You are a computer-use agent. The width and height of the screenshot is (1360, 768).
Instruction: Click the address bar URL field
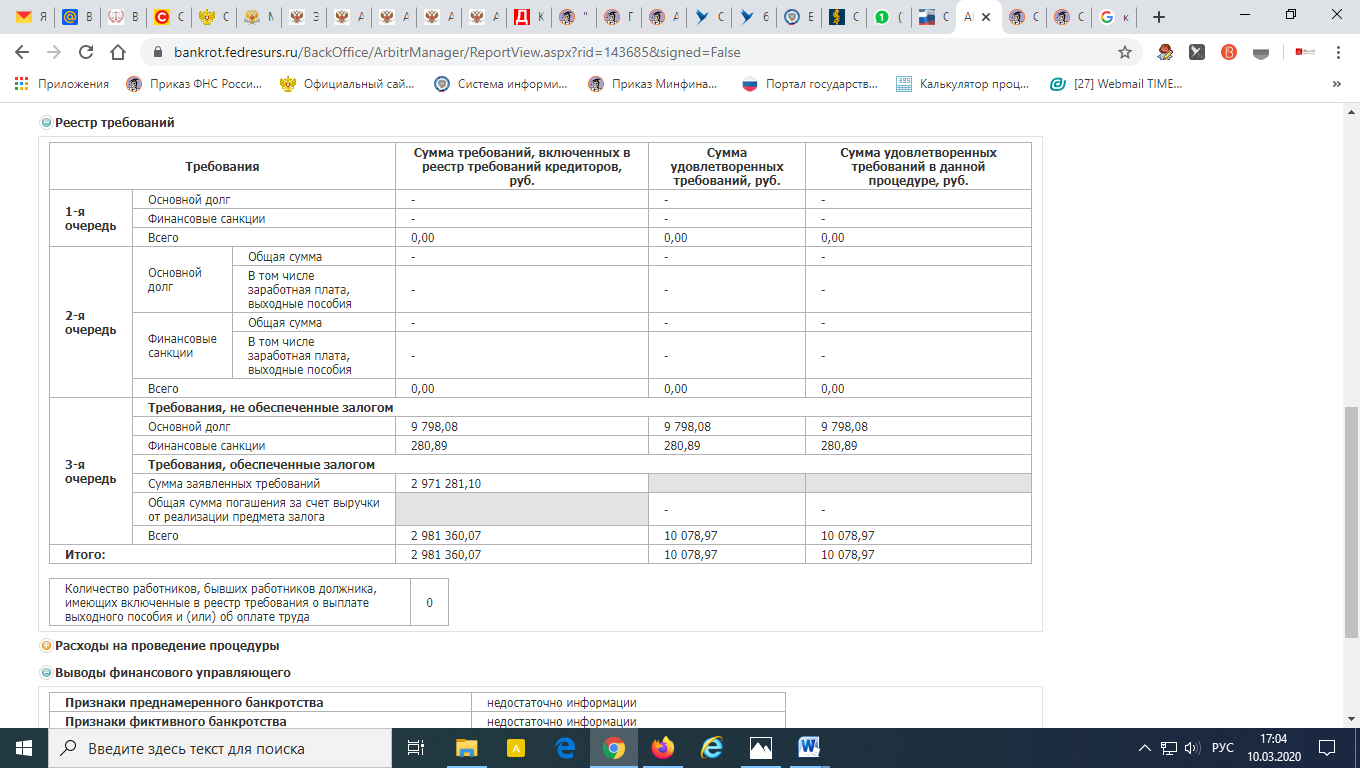(600, 52)
